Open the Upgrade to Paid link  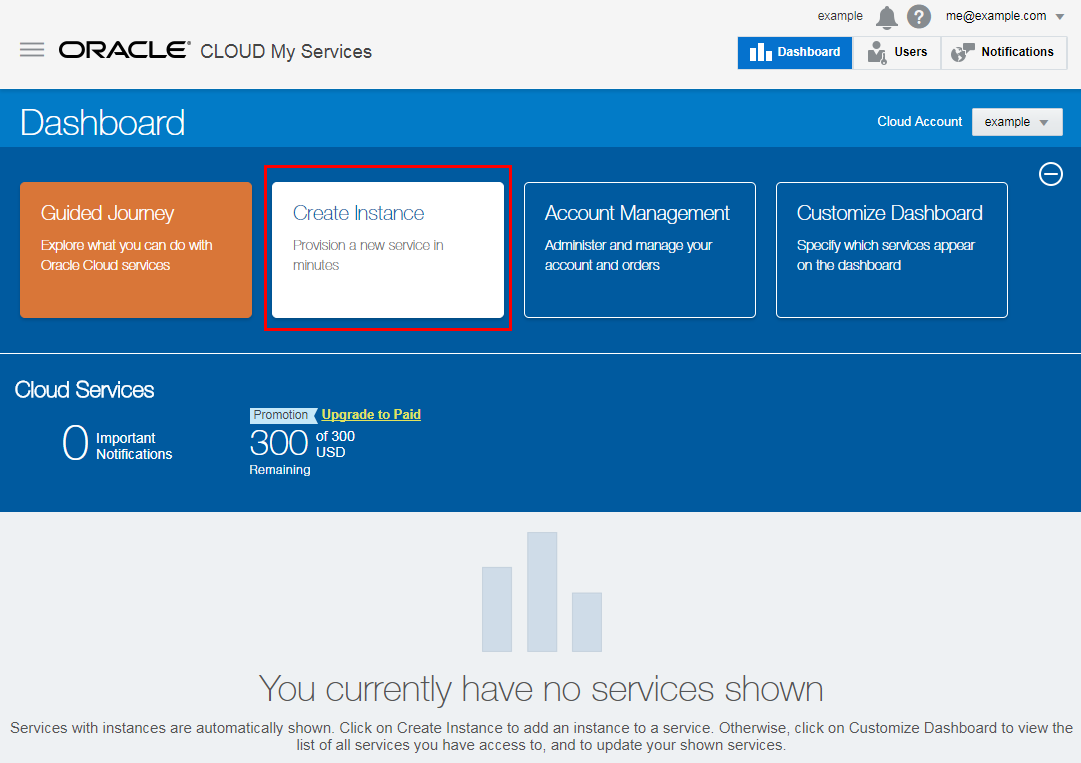(371, 414)
